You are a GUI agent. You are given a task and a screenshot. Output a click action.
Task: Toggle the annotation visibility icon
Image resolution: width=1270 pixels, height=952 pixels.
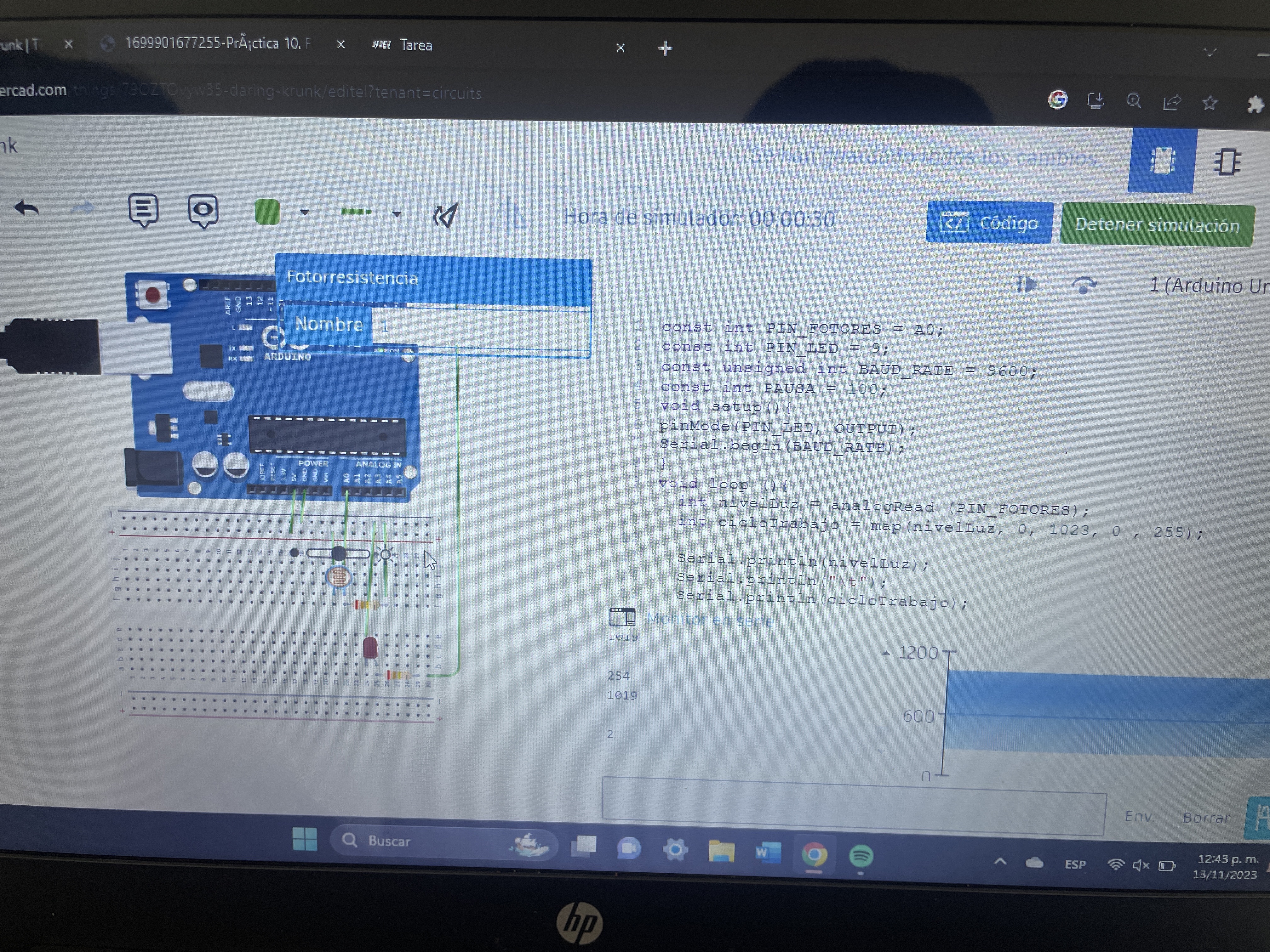(x=203, y=211)
